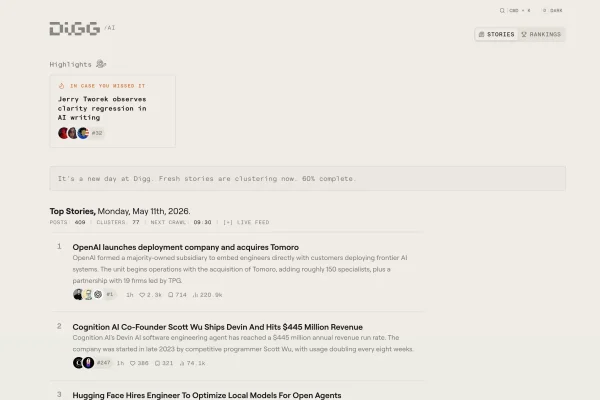Click third avatar on Jerry Tworek highlight card
Screen dimensions: 600x400
[83, 133]
